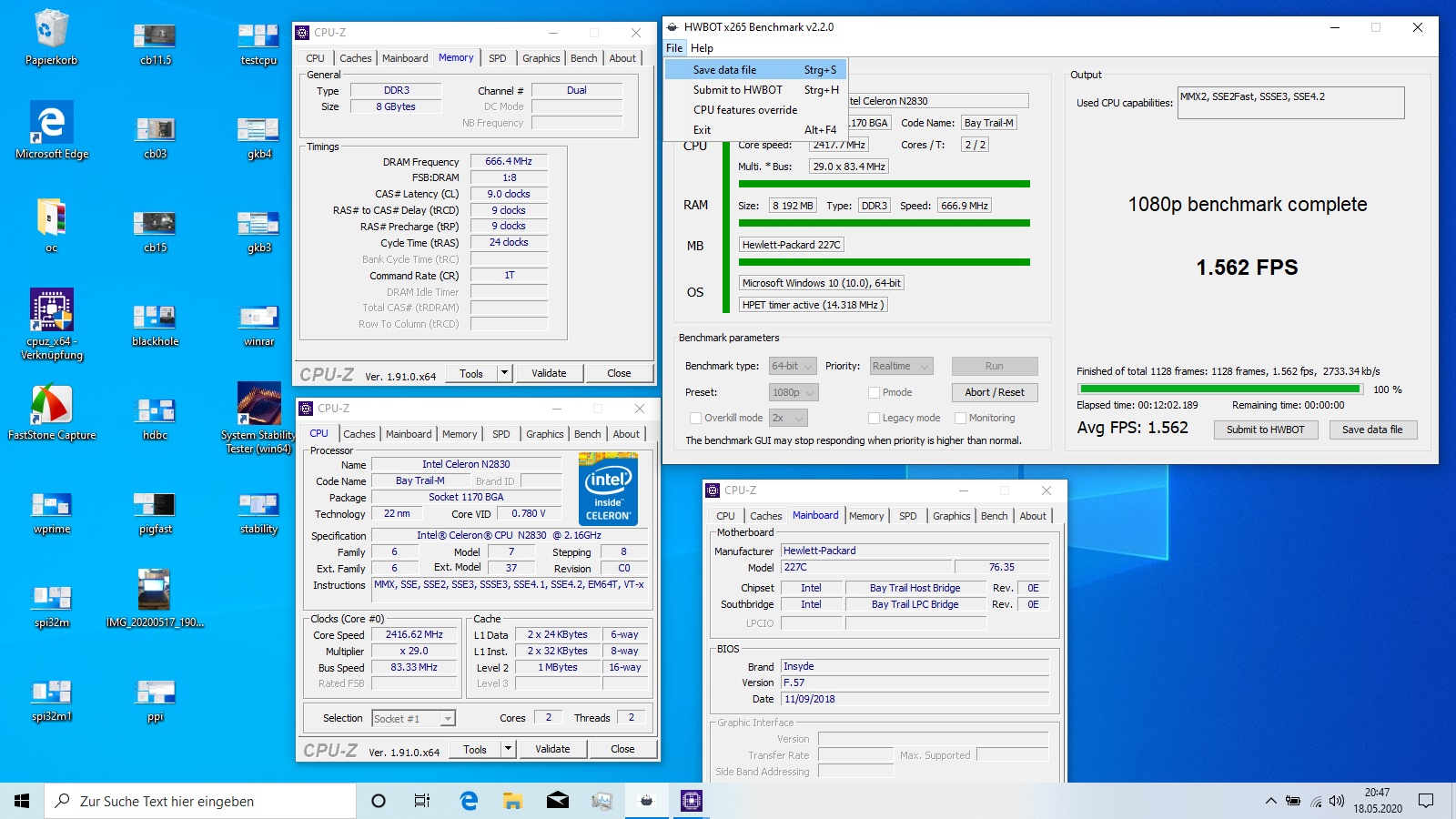
Task: Enable the Pmode checkbox
Action: tap(874, 392)
